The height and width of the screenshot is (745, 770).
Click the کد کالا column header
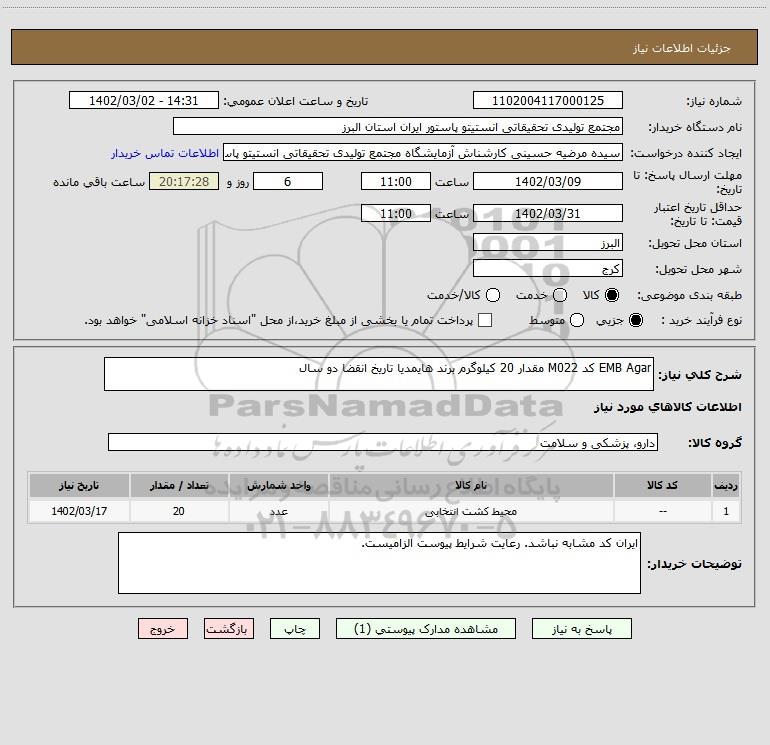pos(662,486)
